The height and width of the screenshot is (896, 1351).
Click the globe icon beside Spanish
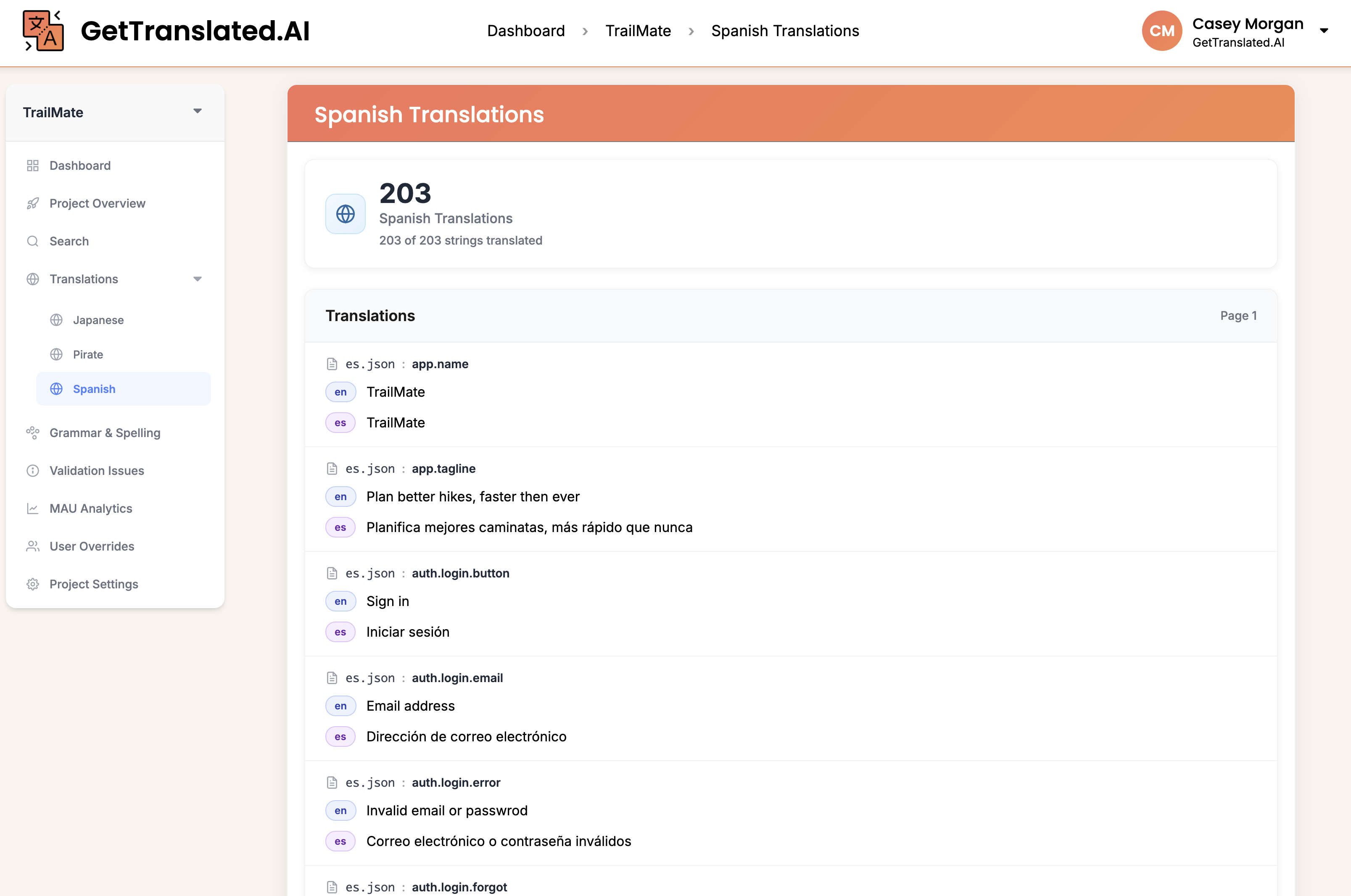click(56, 389)
